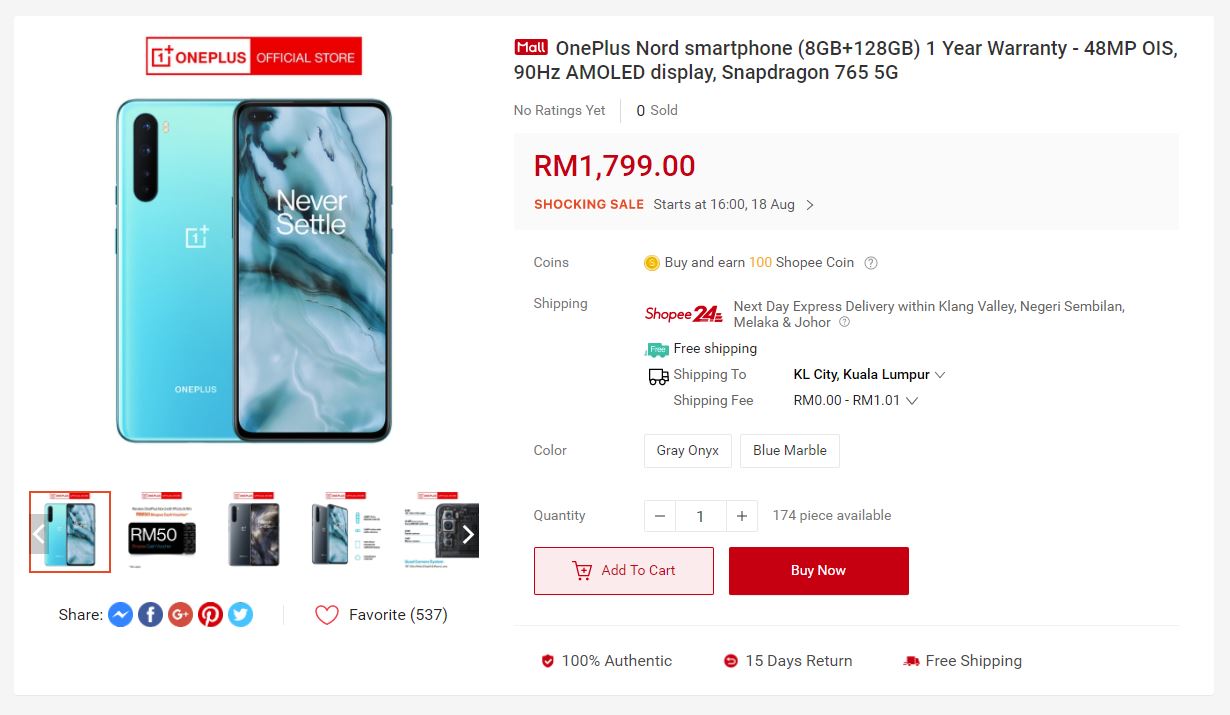1230x715 pixels.
Task: Share product on Facebook
Action: 150,614
